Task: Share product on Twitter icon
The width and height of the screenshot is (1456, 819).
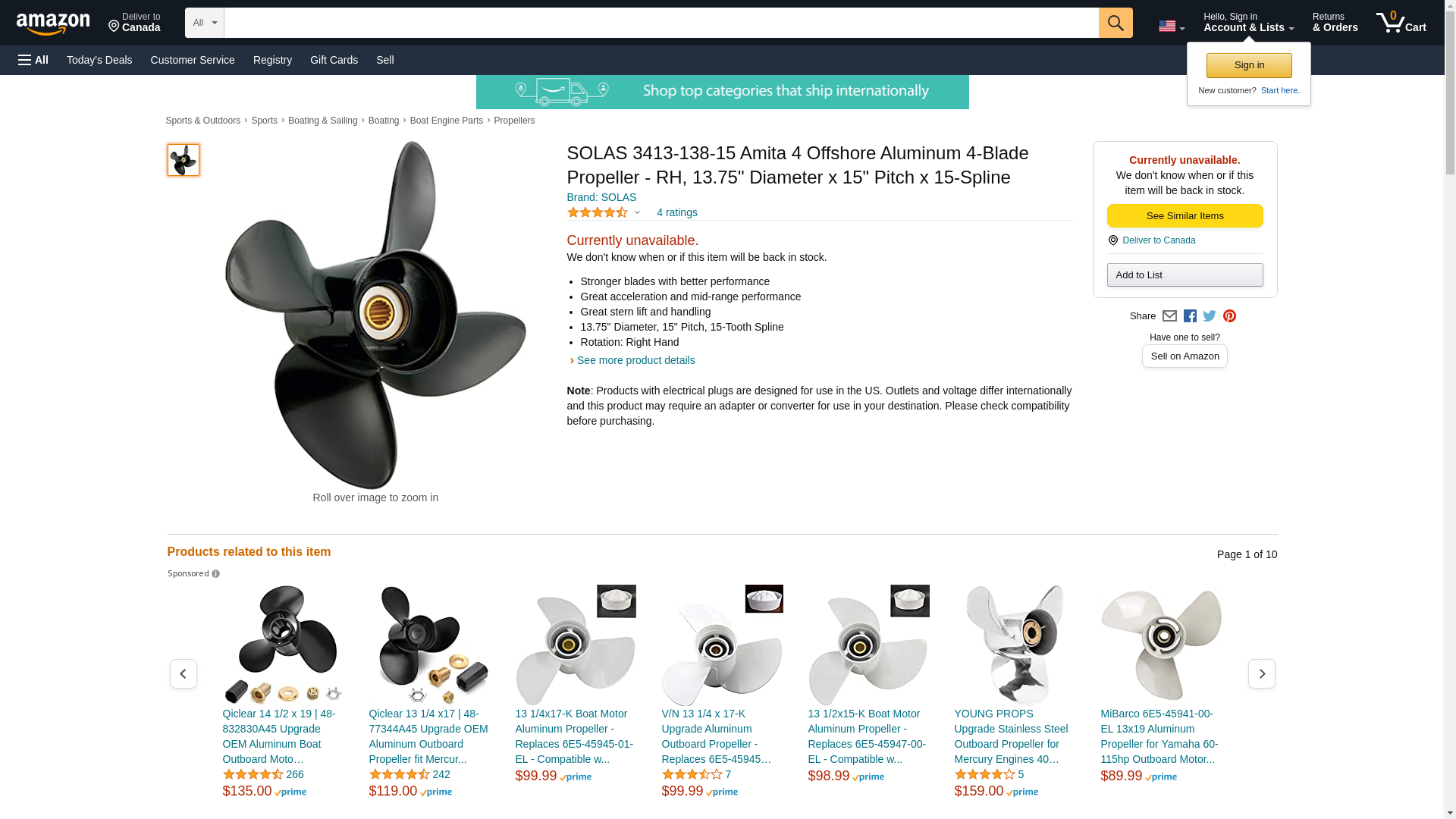Action: (x=1210, y=316)
